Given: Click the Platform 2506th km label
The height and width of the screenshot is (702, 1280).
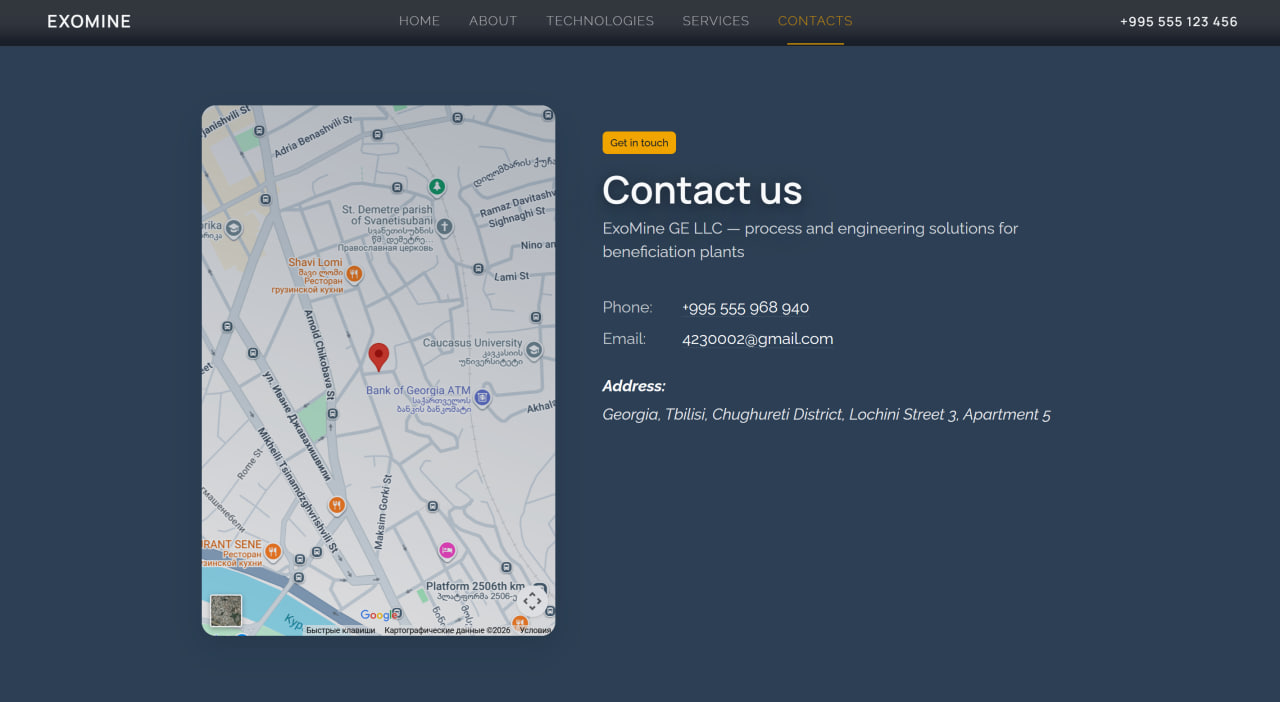Looking at the screenshot, I should coord(475,586).
